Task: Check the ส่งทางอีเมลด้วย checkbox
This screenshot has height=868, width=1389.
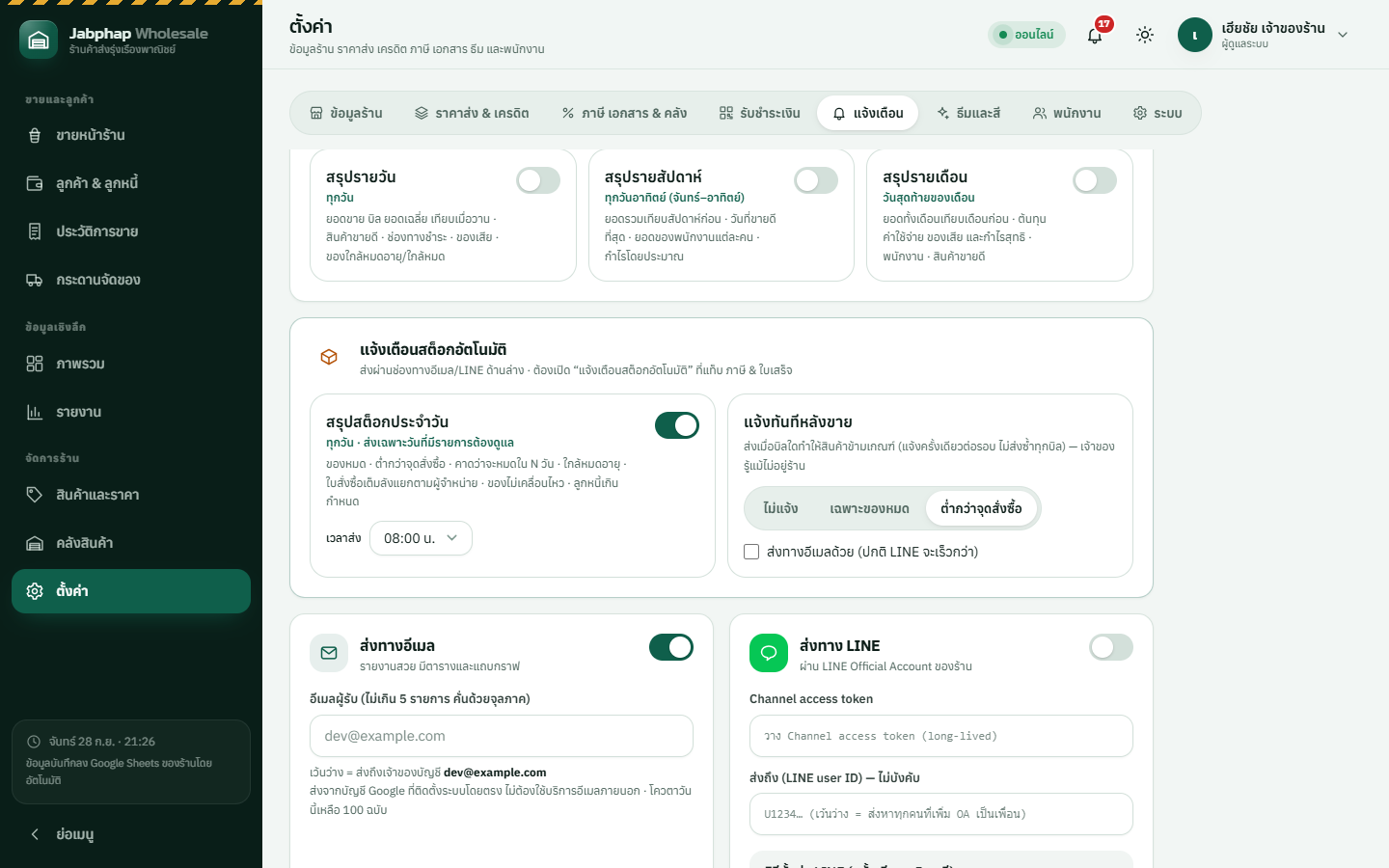Action: pyautogui.click(x=751, y=552)
